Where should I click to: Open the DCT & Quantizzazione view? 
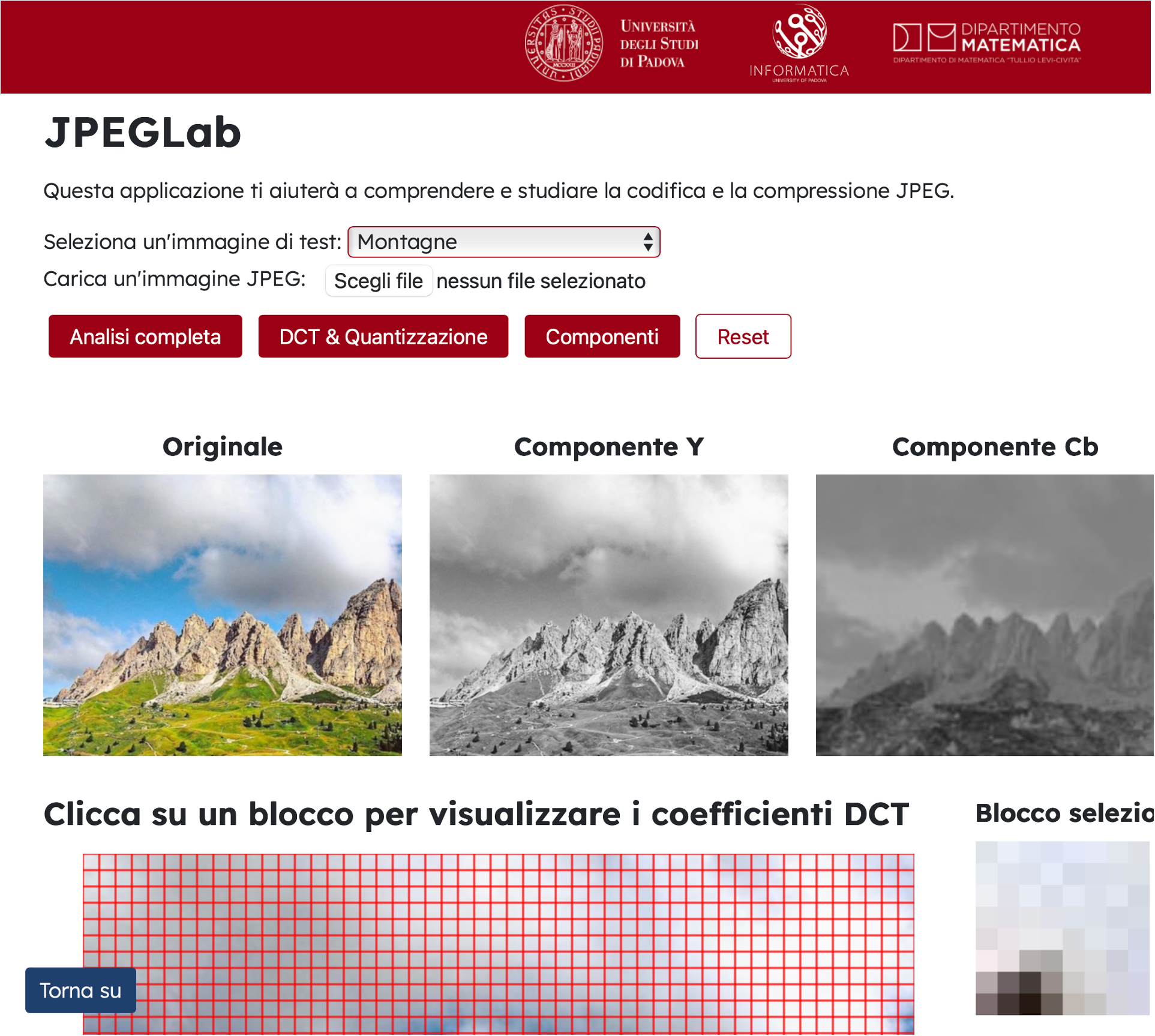[x=383, y=337]
